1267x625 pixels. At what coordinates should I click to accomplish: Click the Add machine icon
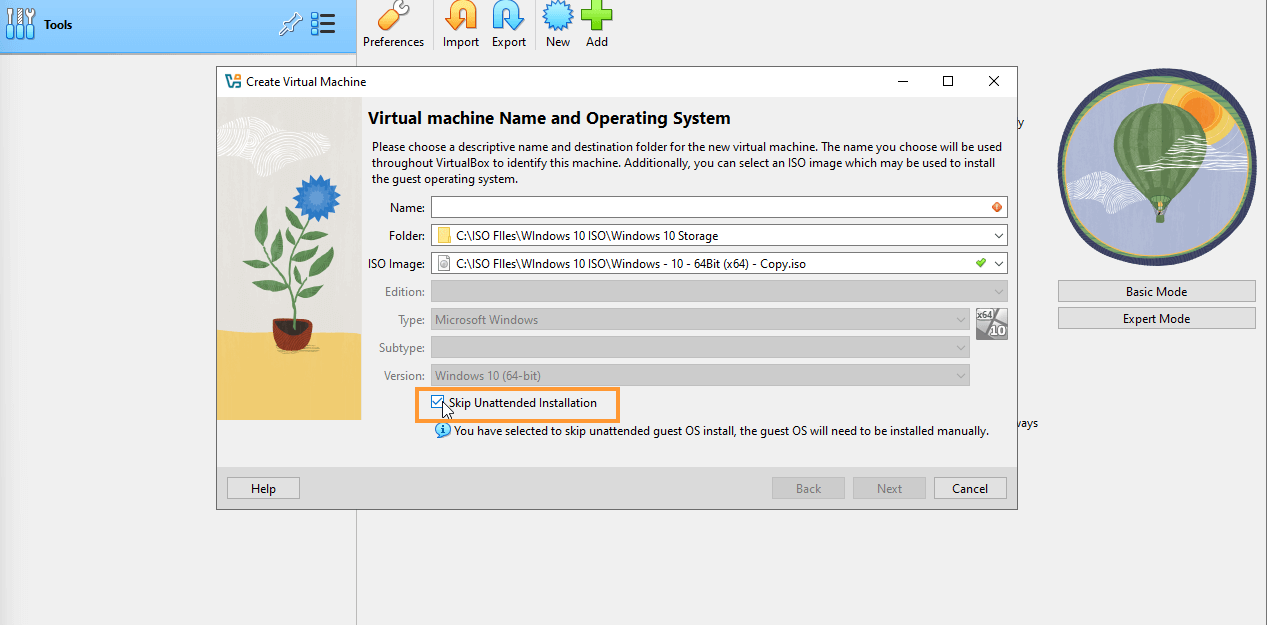[597, 25]
